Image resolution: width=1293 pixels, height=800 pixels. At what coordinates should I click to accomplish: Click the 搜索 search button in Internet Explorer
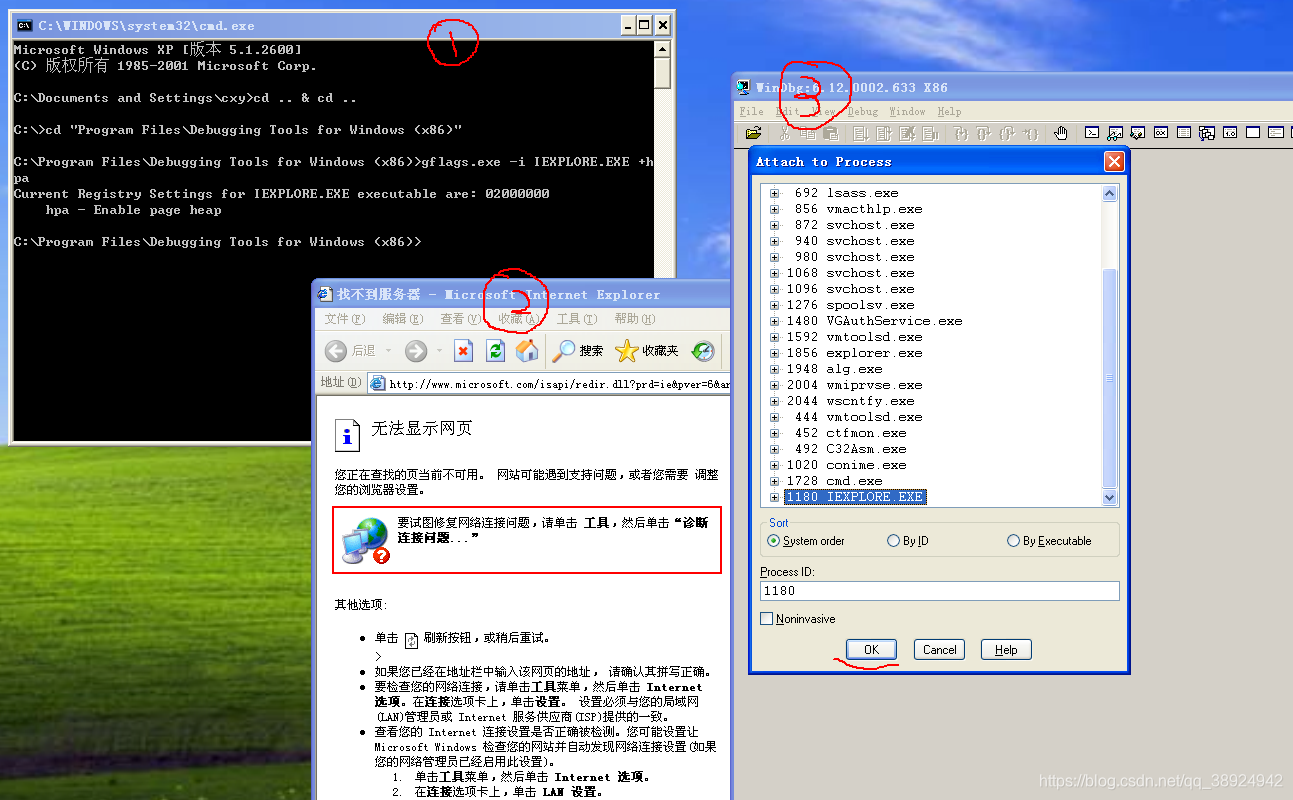[578, 351]
